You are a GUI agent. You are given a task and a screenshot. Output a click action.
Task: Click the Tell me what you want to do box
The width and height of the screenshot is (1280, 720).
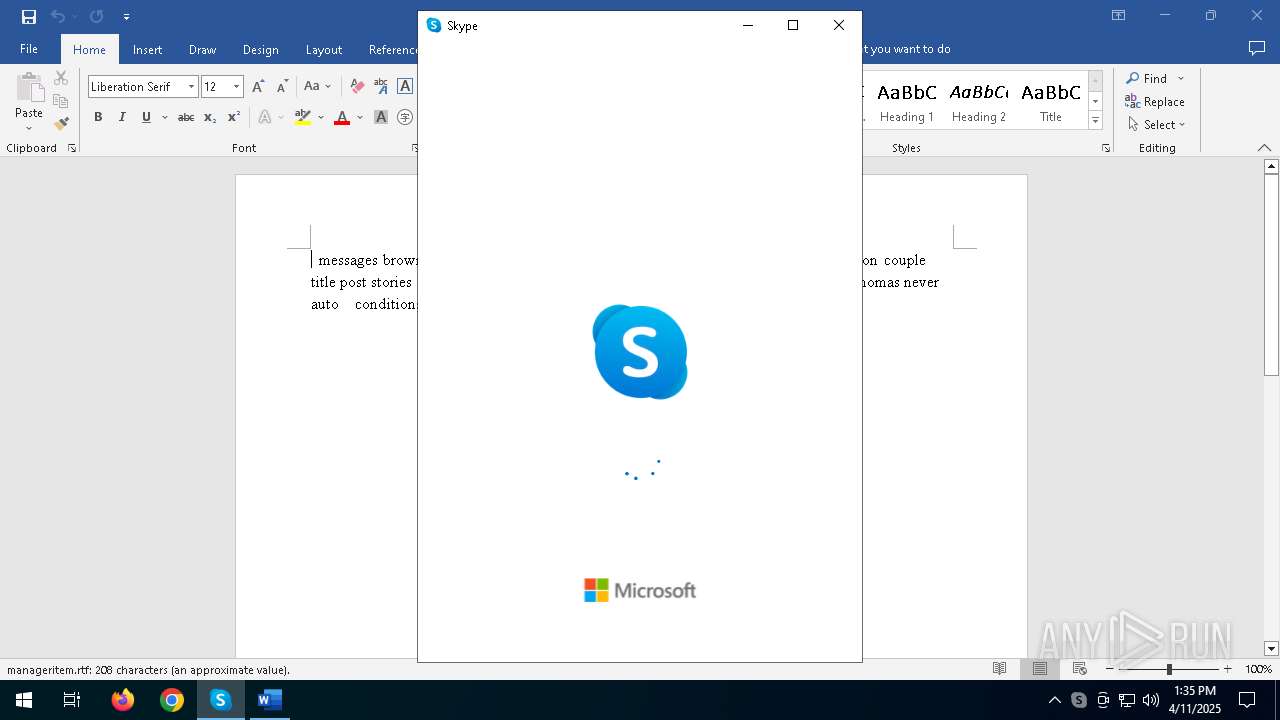point(906,49)
